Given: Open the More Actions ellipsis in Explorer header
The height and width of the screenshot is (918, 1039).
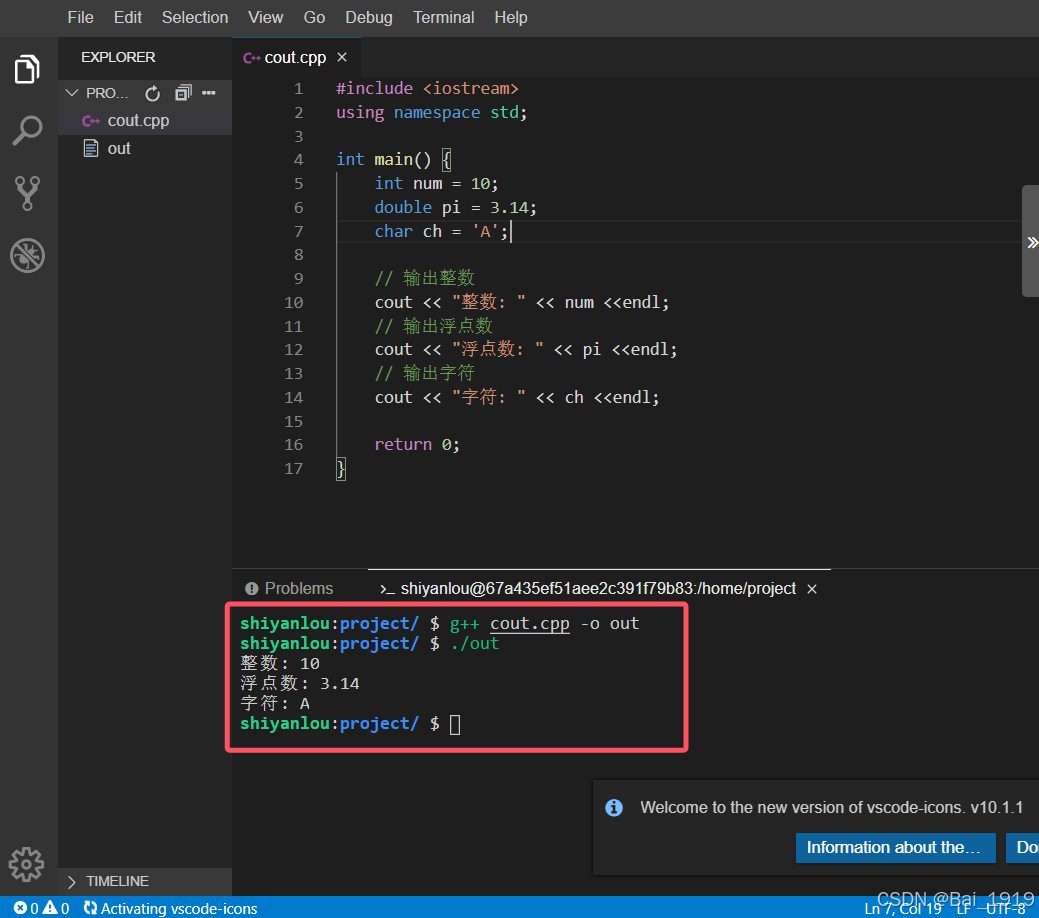Looking at the screenshot, I should pyautogui.click(x=207, y=92).
